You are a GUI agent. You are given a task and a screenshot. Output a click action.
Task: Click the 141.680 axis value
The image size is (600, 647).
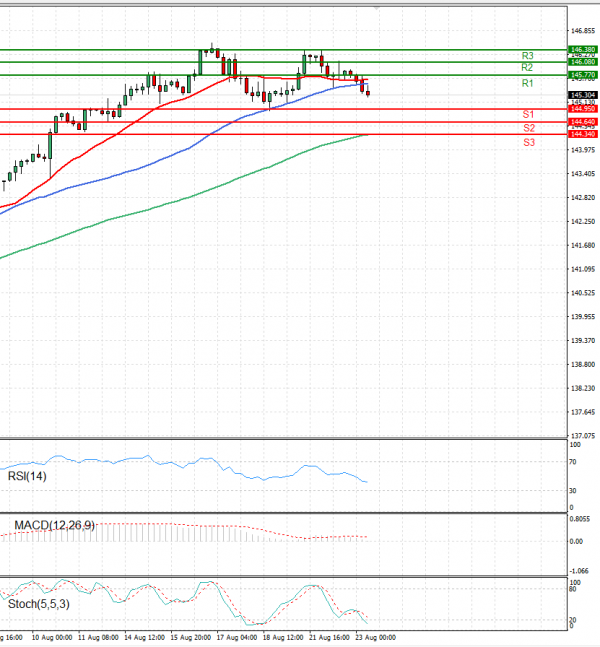click(x=583, y=246)
